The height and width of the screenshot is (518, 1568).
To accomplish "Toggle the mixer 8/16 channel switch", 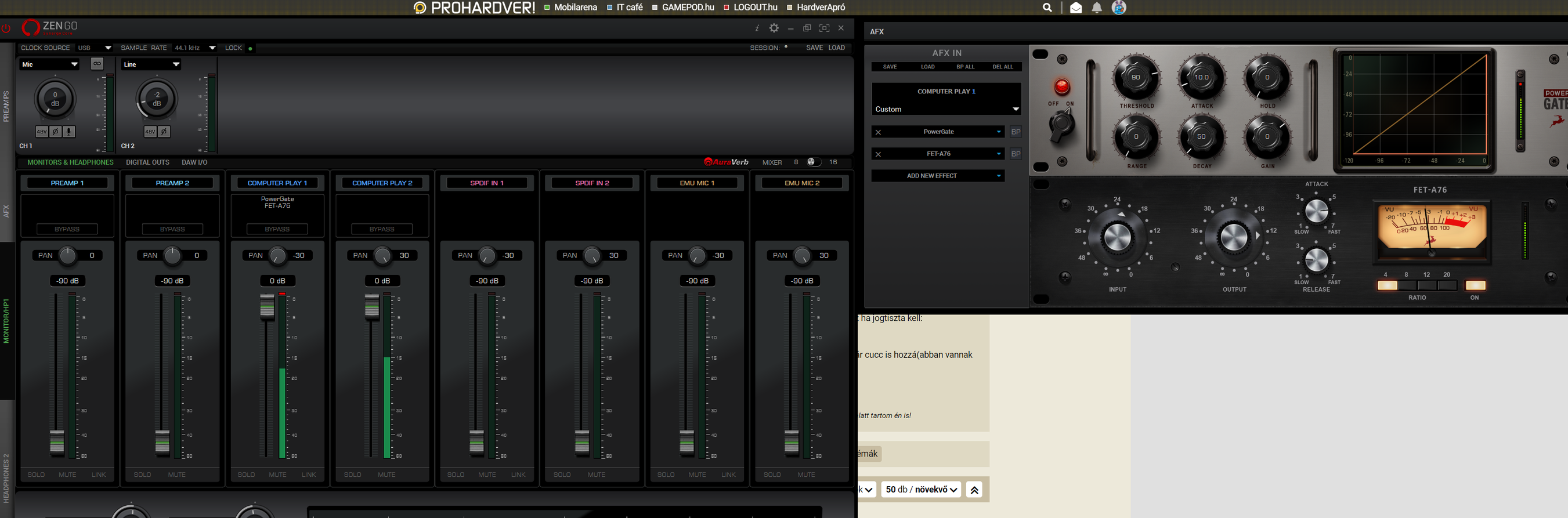I will [814, 162].
